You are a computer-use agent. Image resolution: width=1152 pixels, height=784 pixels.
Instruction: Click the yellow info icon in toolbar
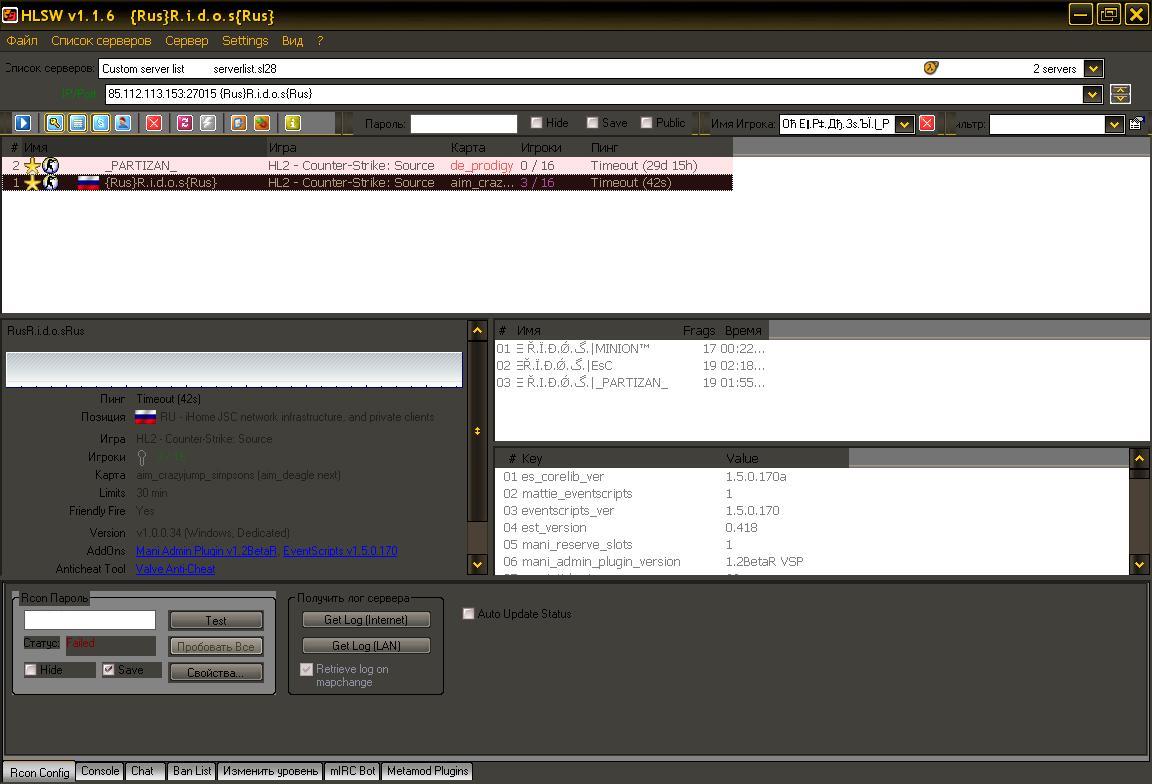293,123
